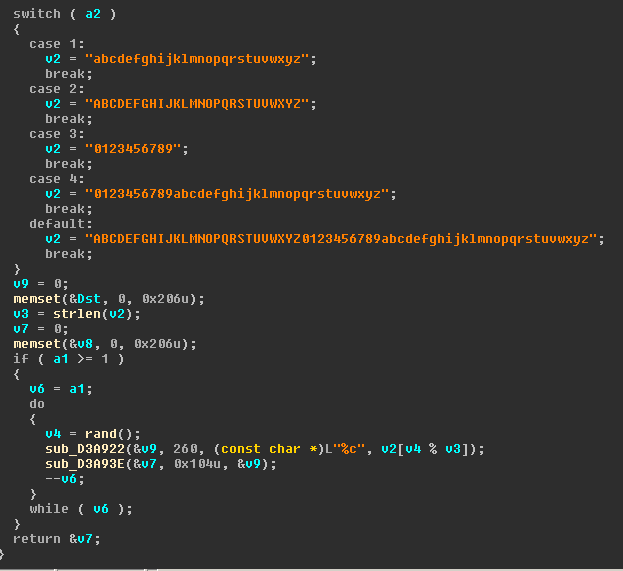Select the 'default:' label

point(61,224)
